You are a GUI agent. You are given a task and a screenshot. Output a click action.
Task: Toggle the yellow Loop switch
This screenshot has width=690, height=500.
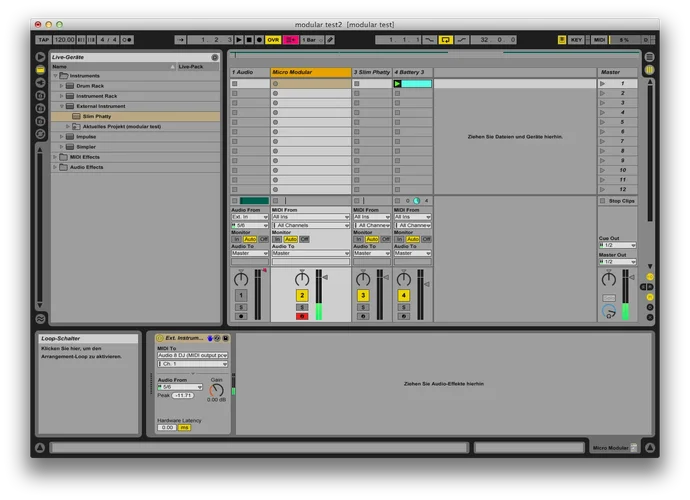pyautogui.click(x=445, y=40)
